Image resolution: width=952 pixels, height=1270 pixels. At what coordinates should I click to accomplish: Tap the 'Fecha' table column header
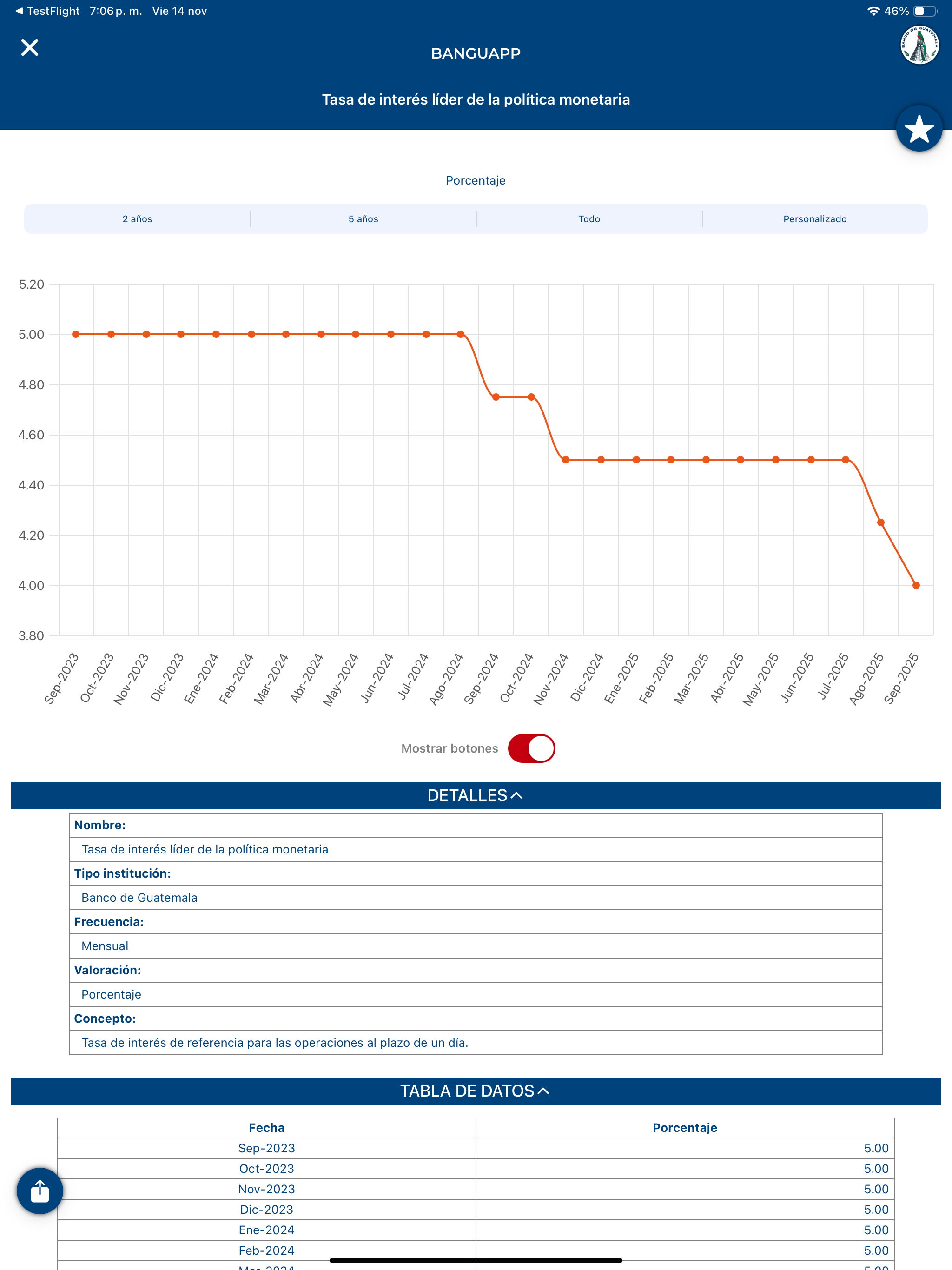coord(266,1128)
